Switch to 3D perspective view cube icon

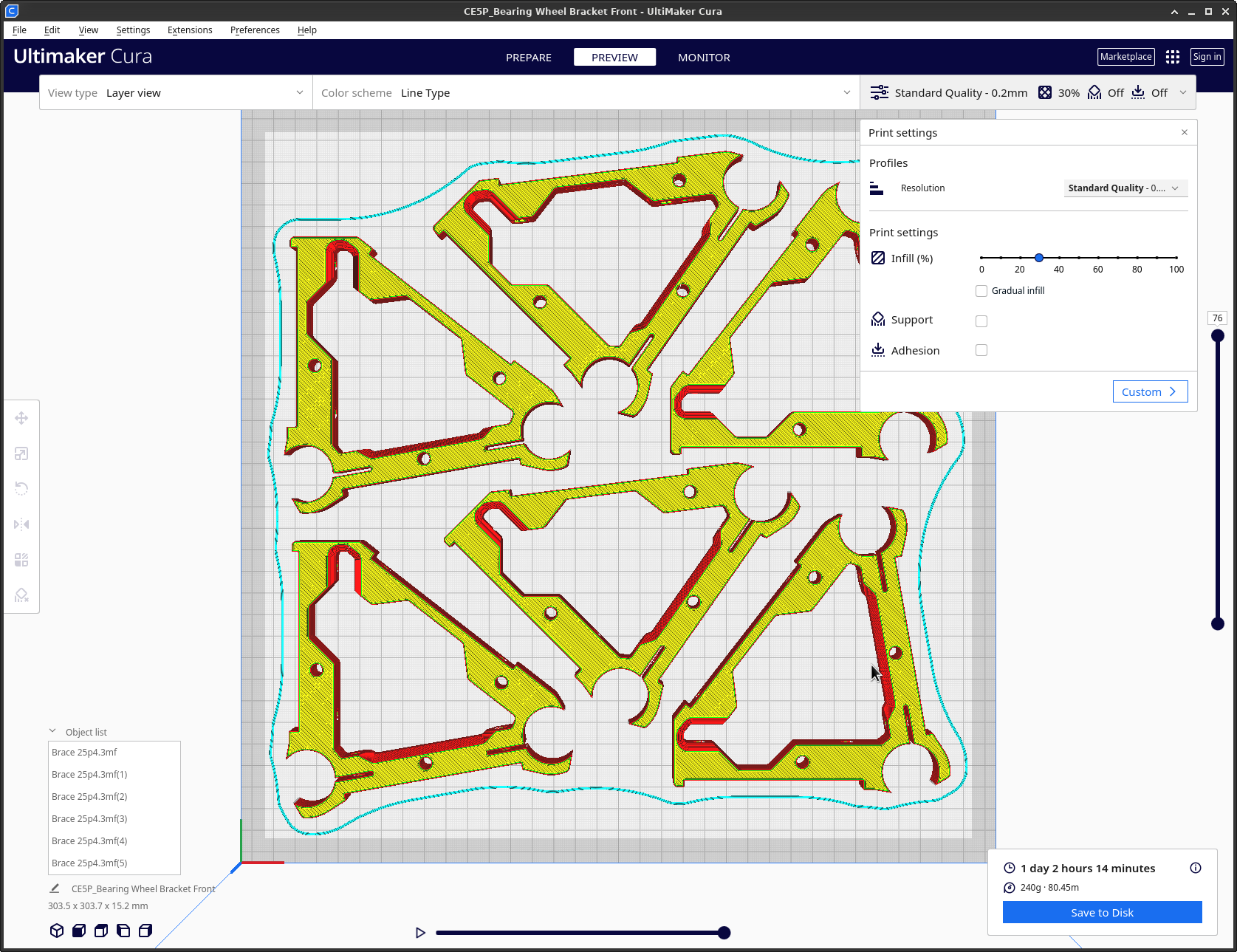[x=57, y=931]
